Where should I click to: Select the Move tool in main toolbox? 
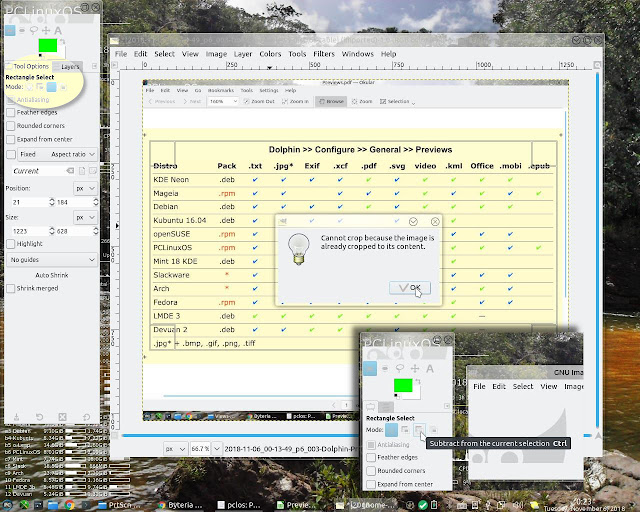[46, 30]
